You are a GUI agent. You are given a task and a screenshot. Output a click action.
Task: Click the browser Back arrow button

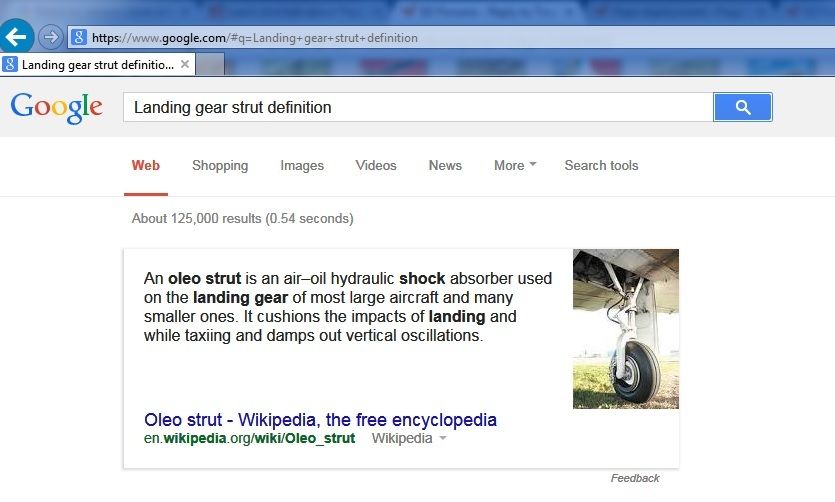pos(16,37)
